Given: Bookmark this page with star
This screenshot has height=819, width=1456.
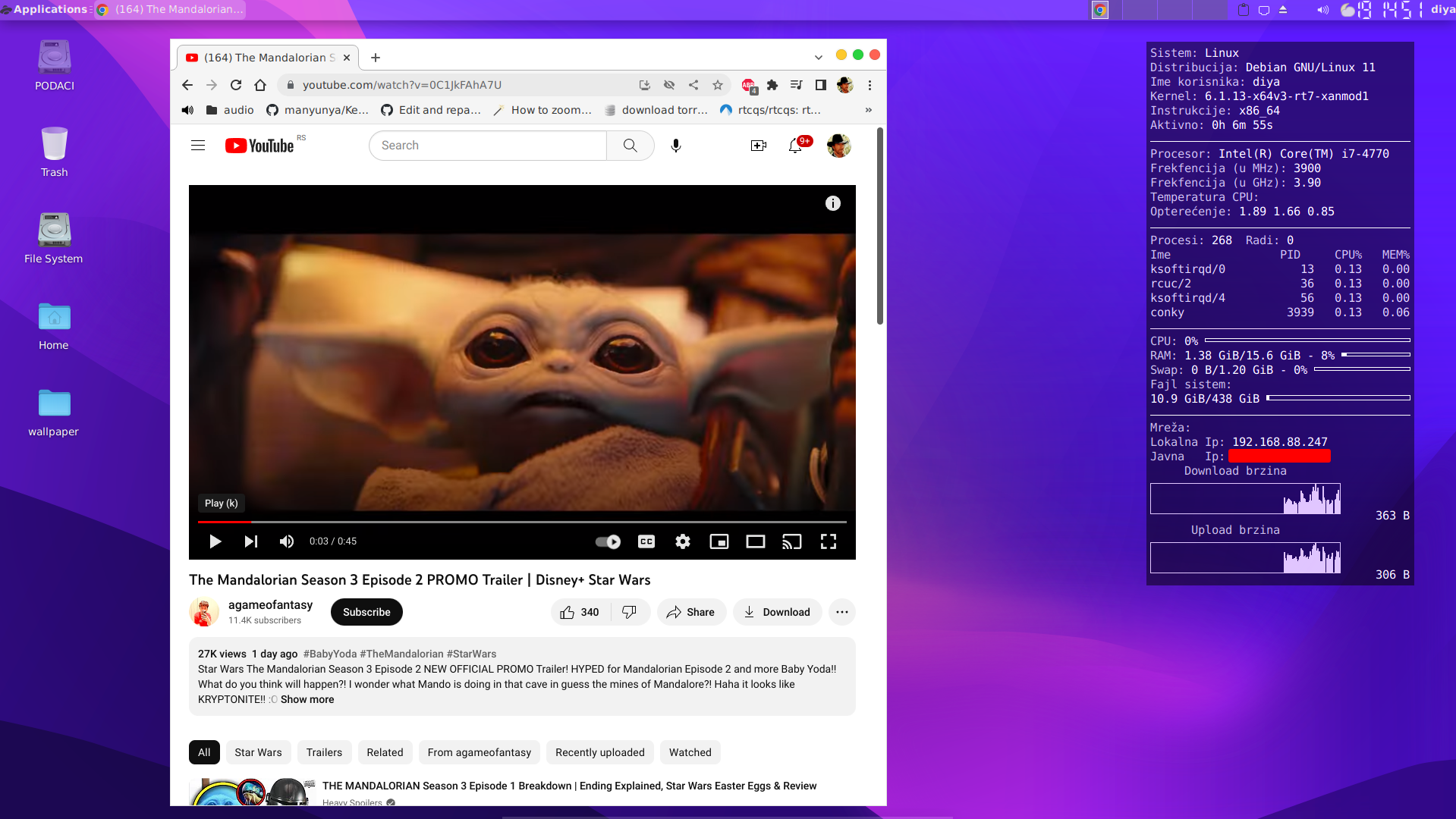Looking at the screenshot, I should (x=718, y=85).
